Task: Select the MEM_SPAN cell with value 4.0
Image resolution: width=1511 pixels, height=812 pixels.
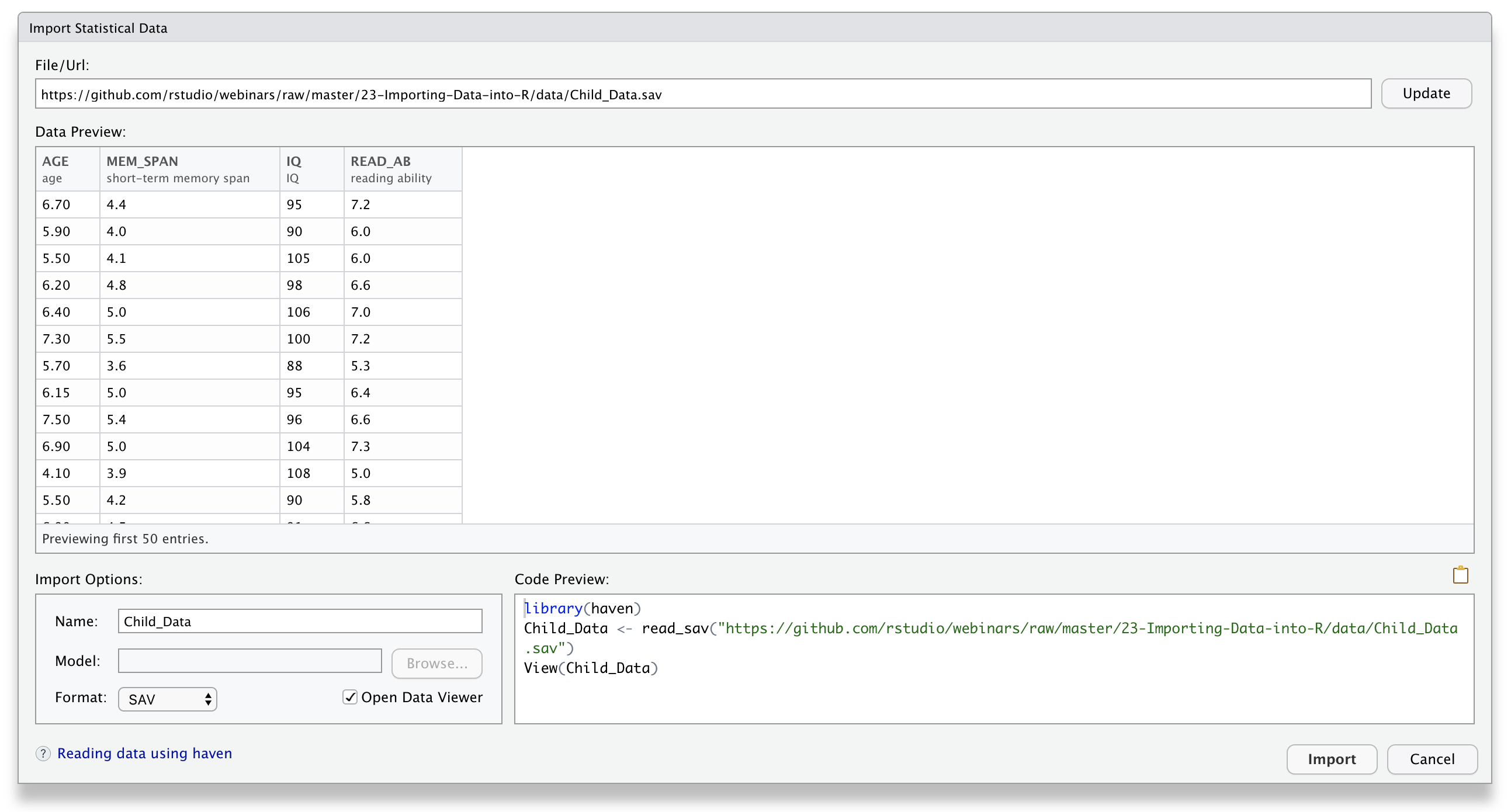Action: click(189, 231)
